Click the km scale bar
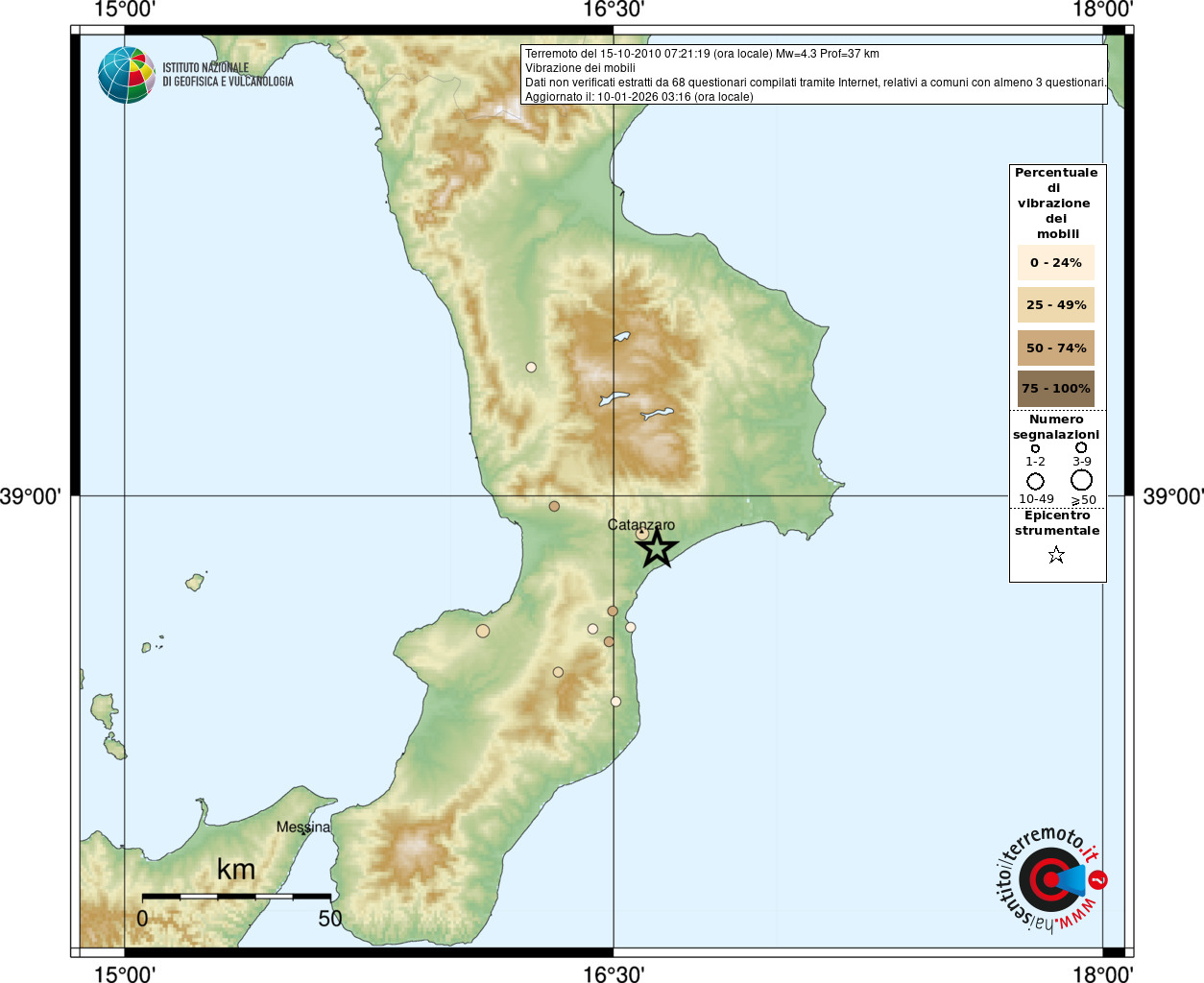1204x983 pixels. tap(236, 897)
